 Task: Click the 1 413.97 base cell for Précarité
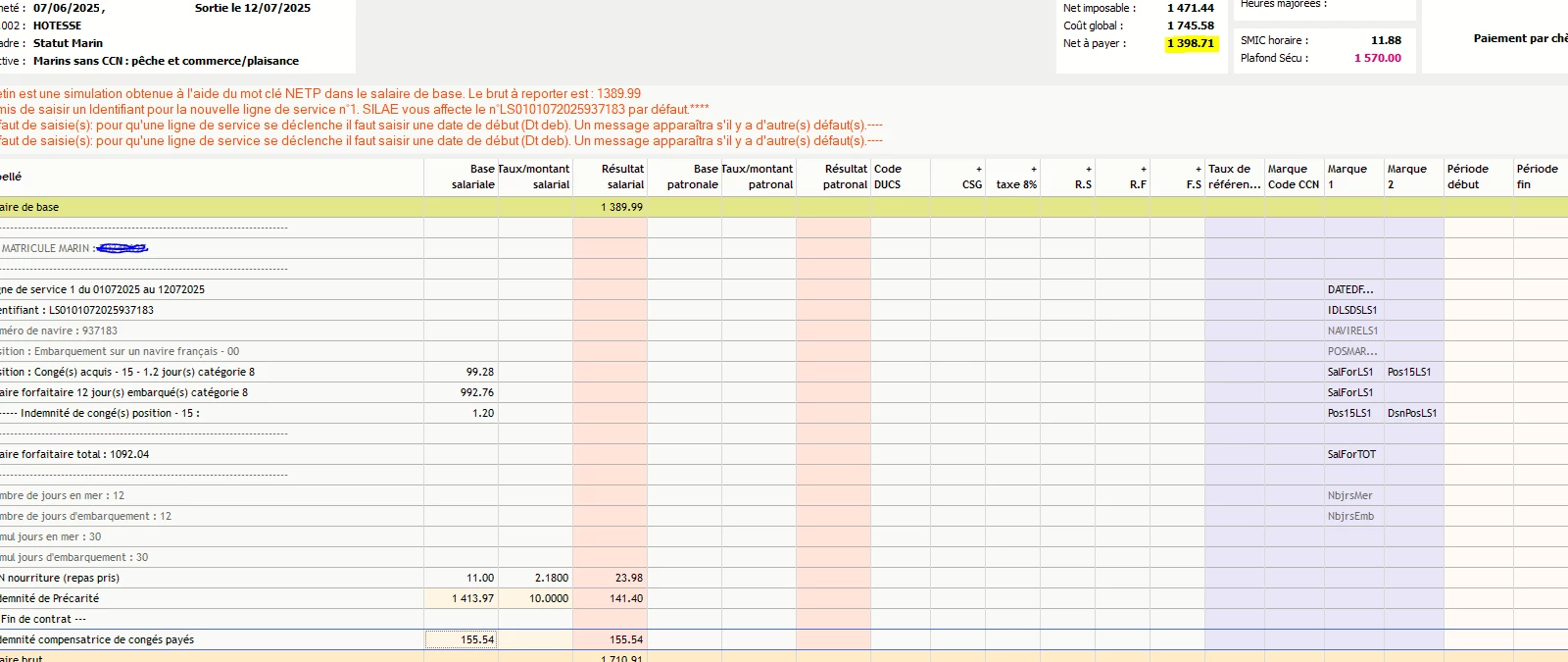(462, 598)
